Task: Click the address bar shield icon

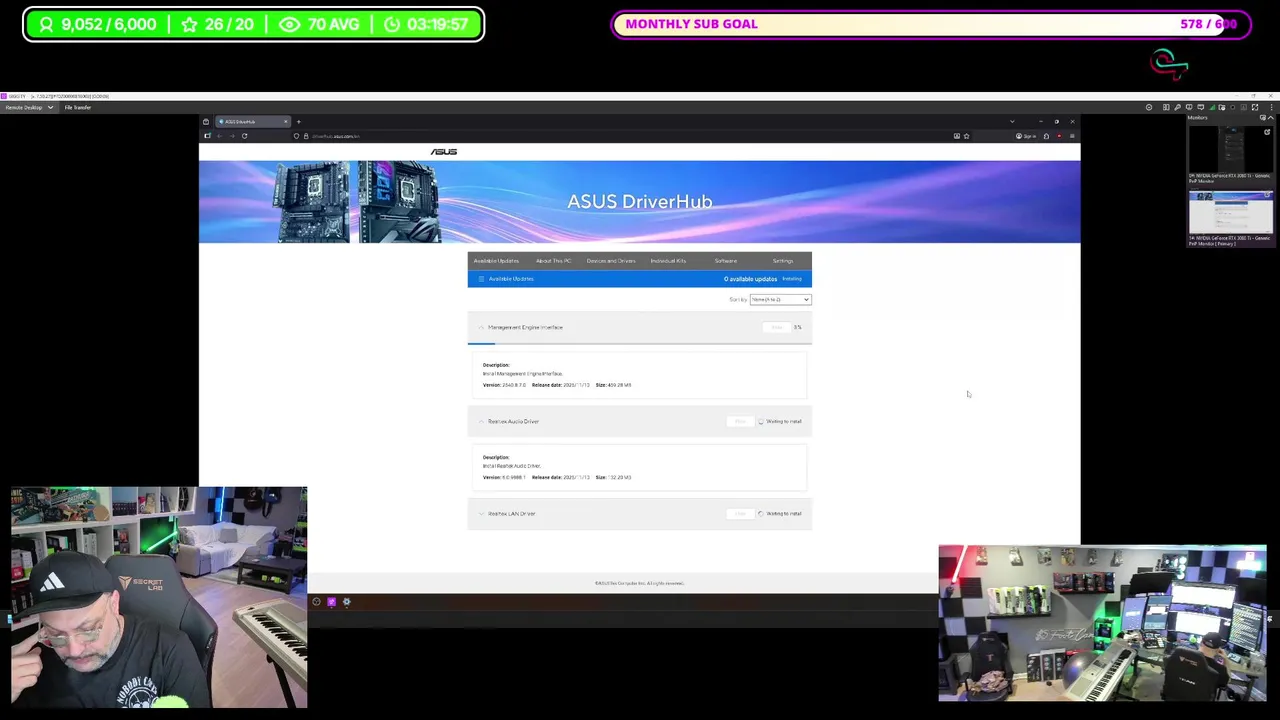Action: click(x=296, y=136)
